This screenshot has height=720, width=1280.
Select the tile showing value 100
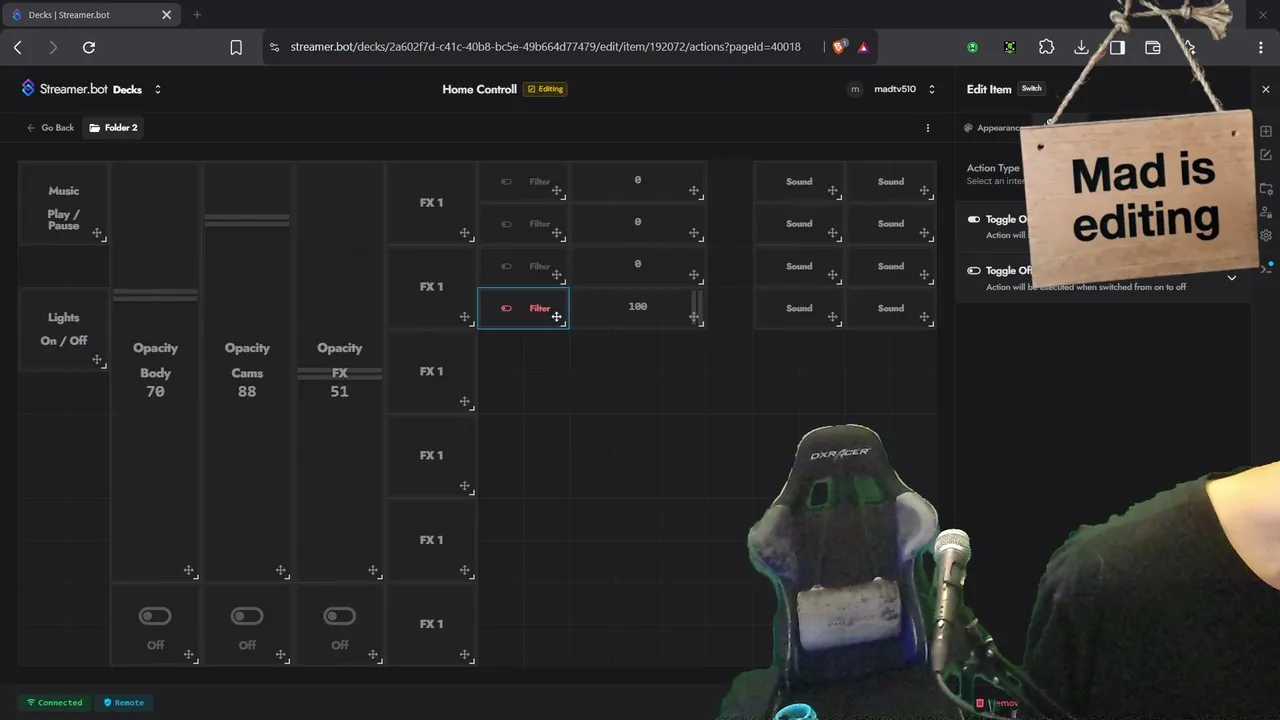pos(638,307)
